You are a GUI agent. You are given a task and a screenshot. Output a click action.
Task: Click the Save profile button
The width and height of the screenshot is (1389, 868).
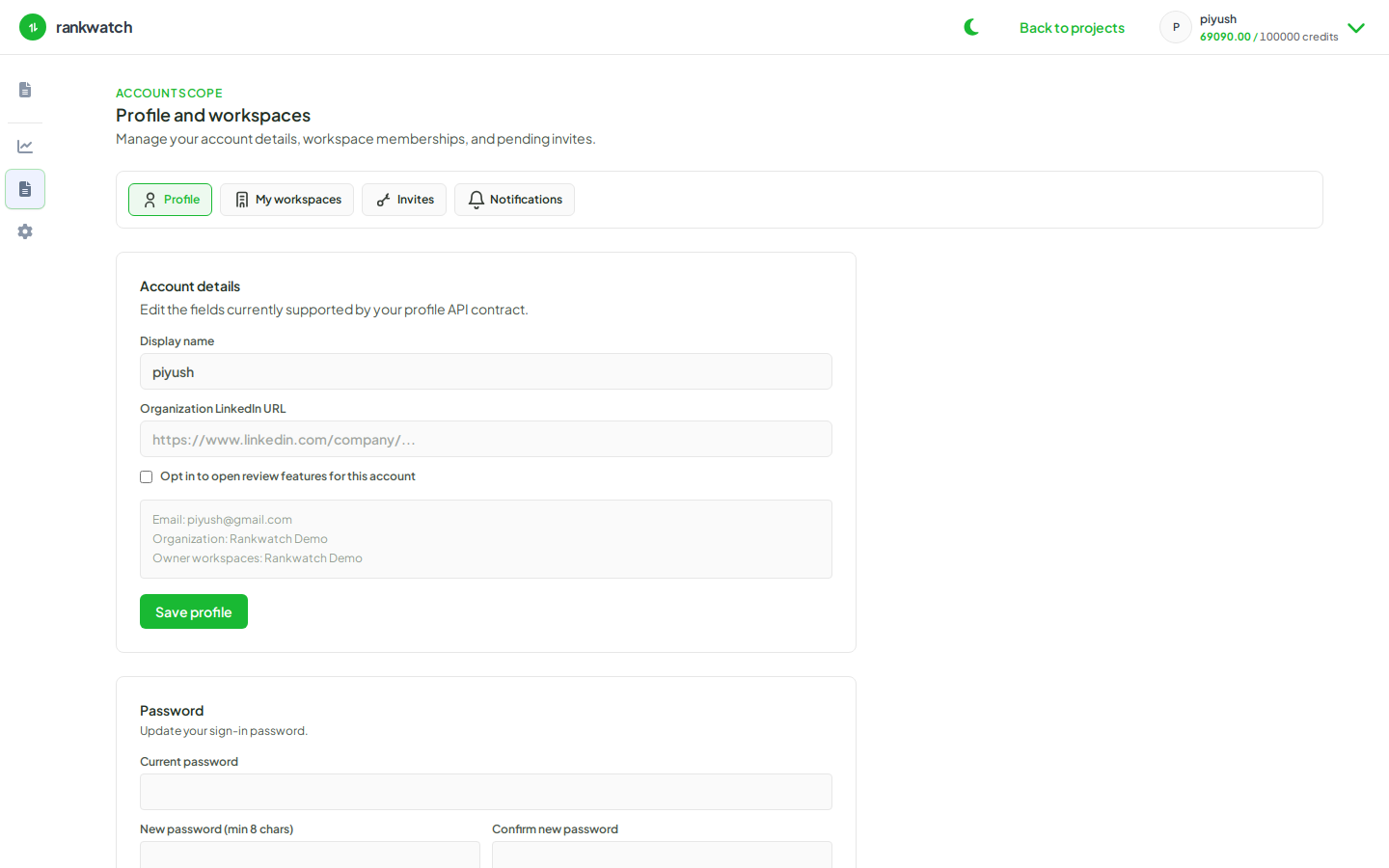pyautogui.click(x=194, y=611)
